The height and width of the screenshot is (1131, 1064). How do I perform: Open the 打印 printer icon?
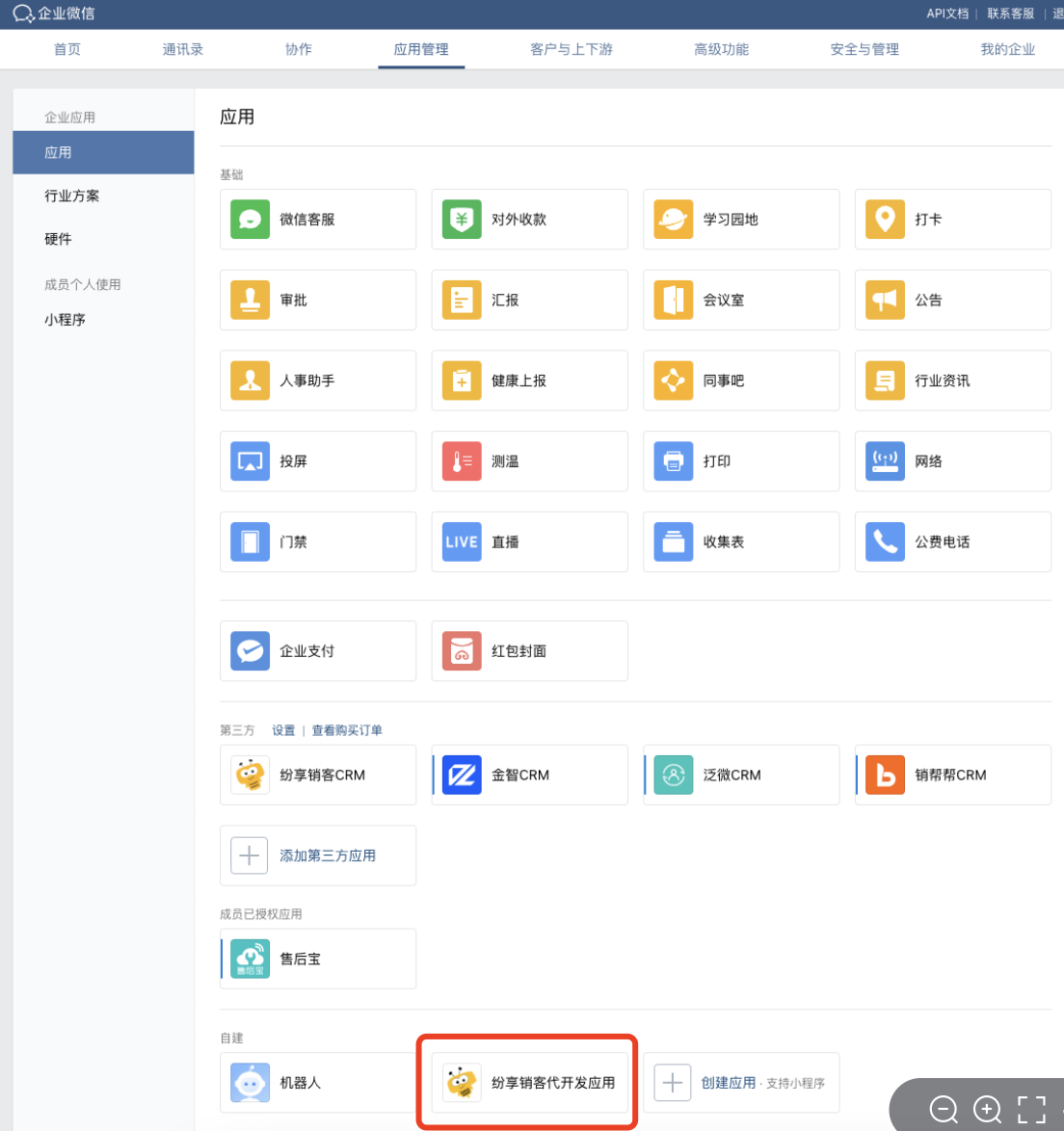673,461
